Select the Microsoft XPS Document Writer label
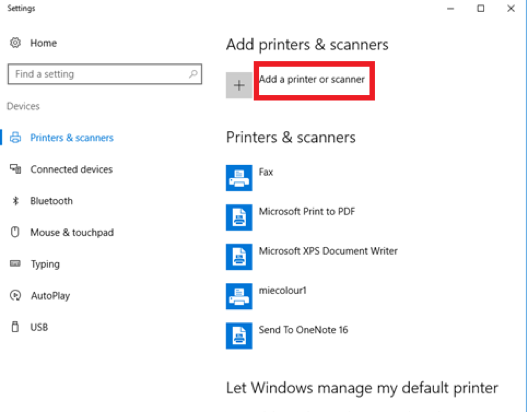The image size is (528, 412). click(328, 251)
